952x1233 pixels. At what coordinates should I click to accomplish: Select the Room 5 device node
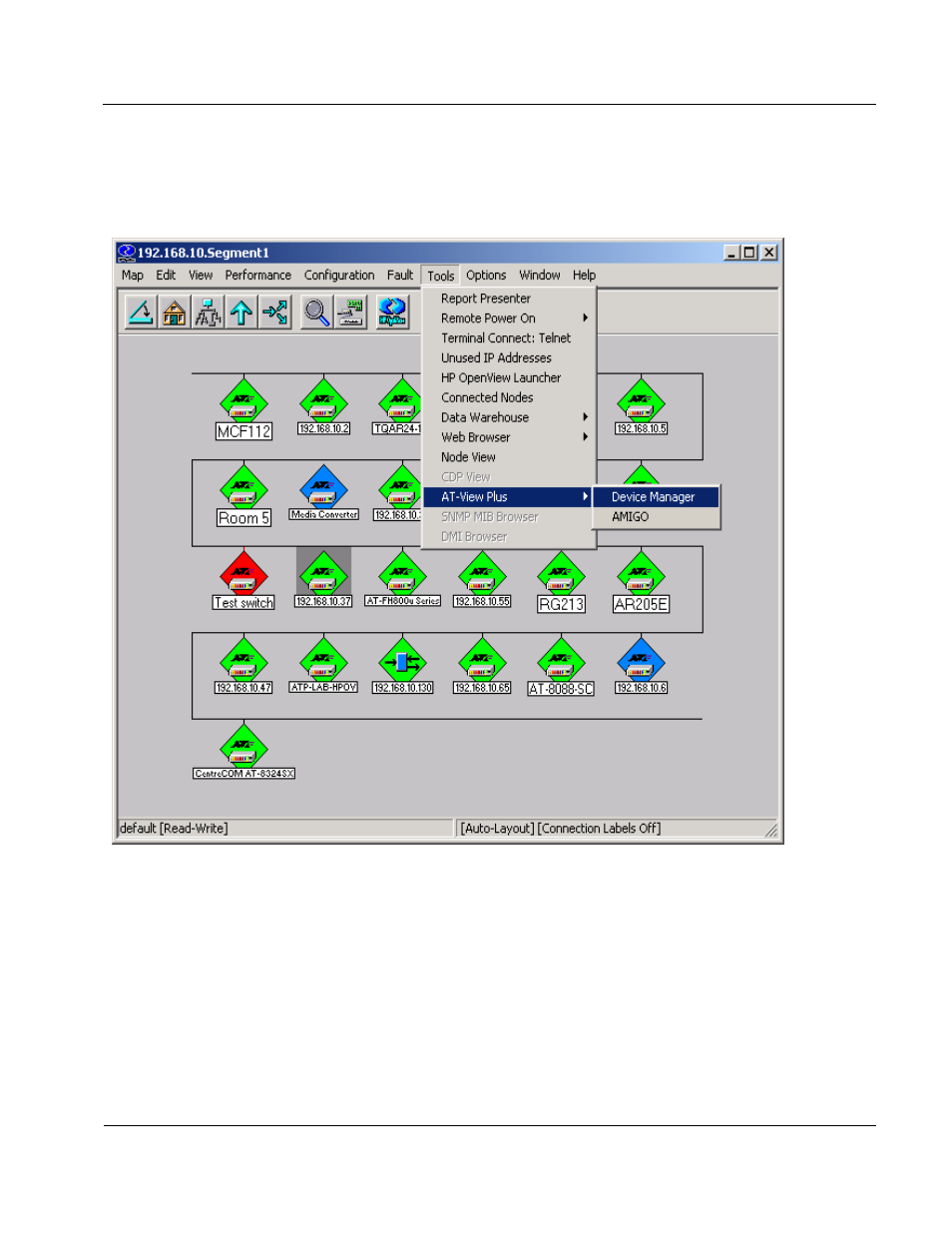coord(243,496)
